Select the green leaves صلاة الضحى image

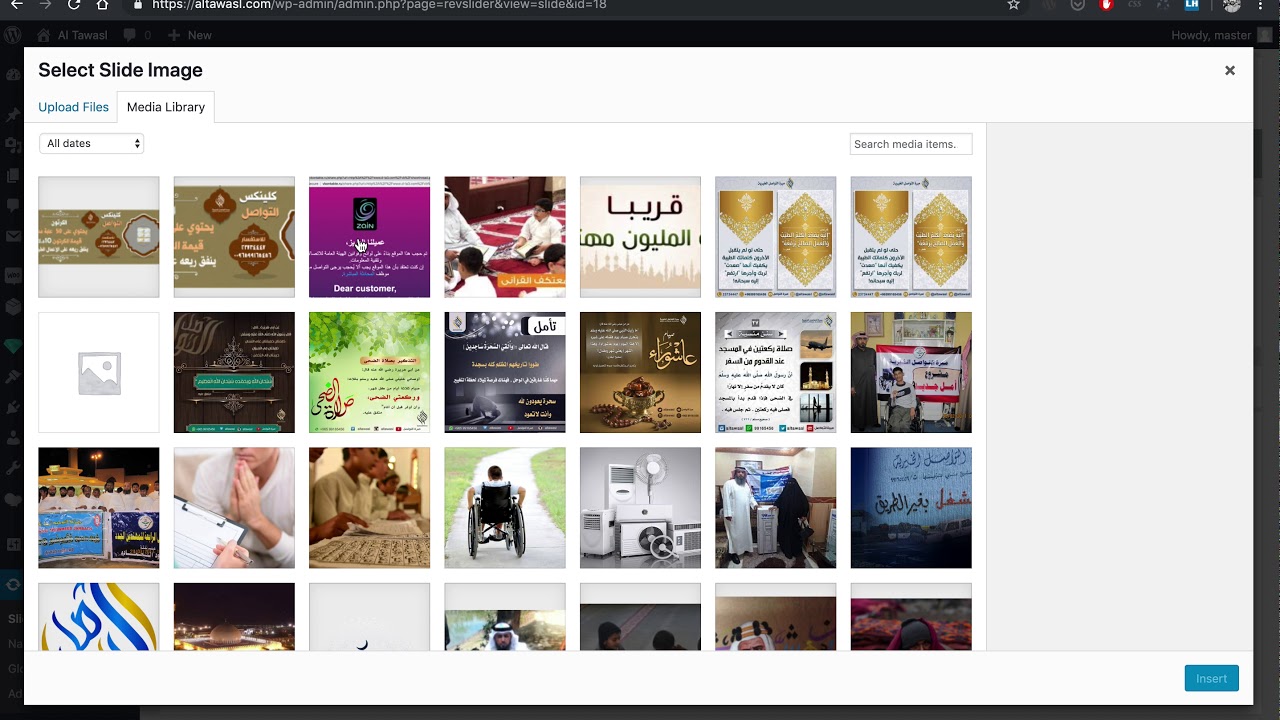pos(369,372)
